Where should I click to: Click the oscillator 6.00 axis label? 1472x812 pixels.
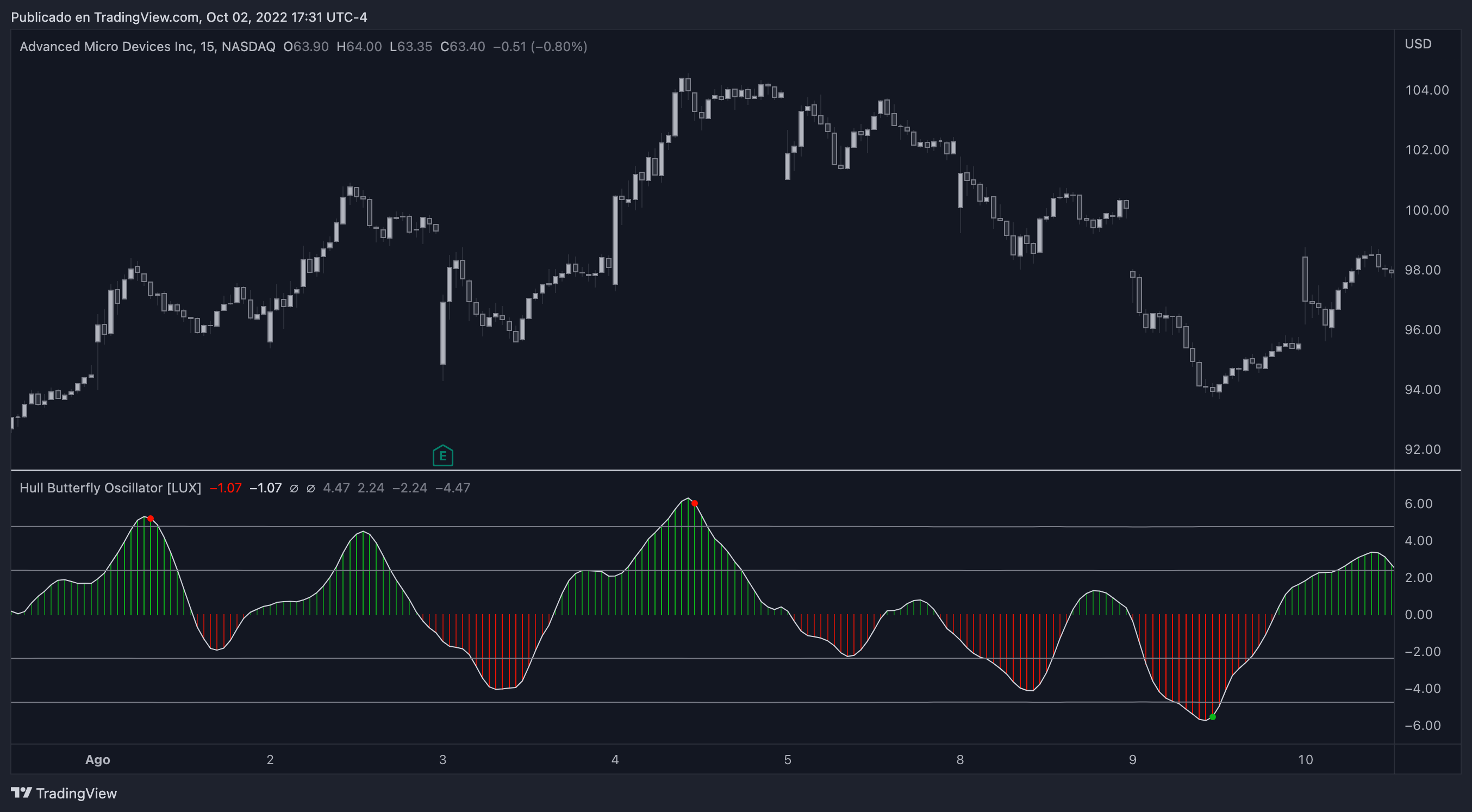coord(1418,504)
